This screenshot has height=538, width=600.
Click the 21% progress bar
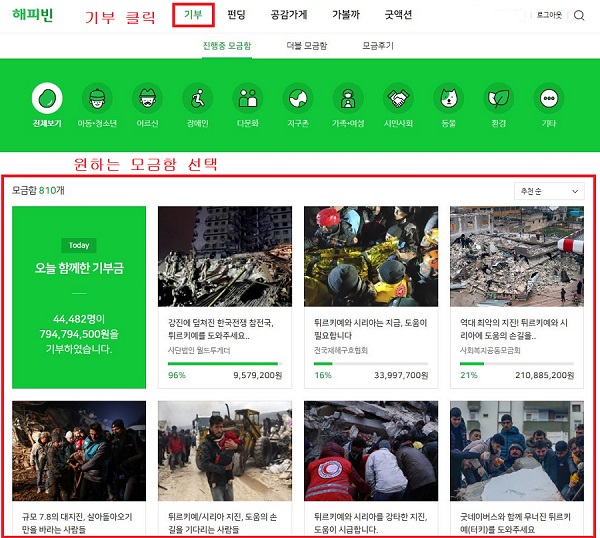pos(517,364)
